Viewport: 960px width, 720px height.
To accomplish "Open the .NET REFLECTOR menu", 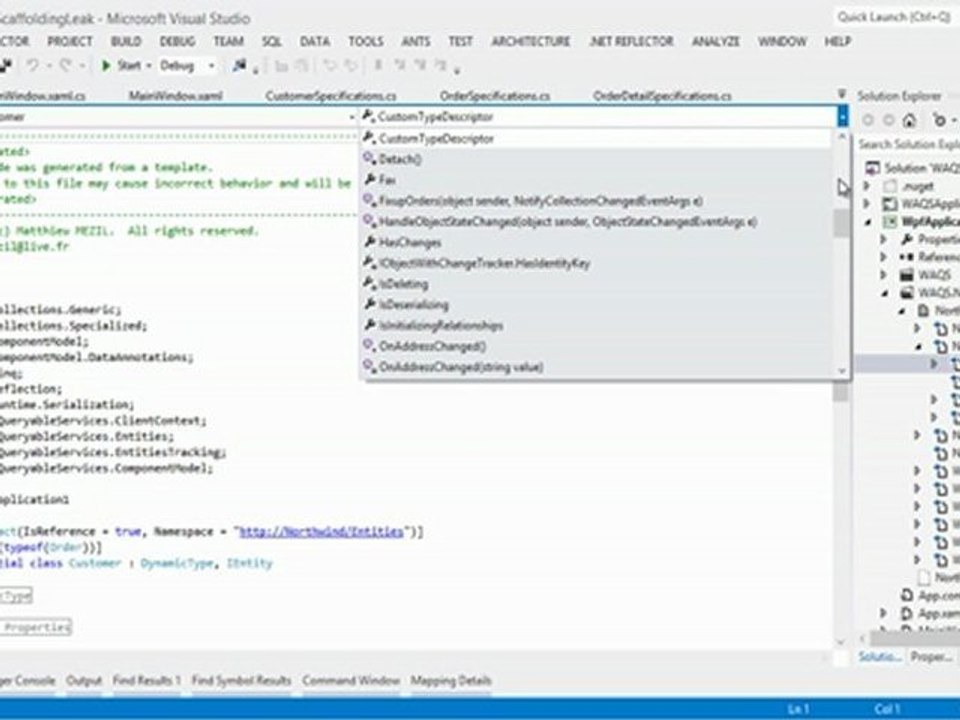I will point(631,42).
